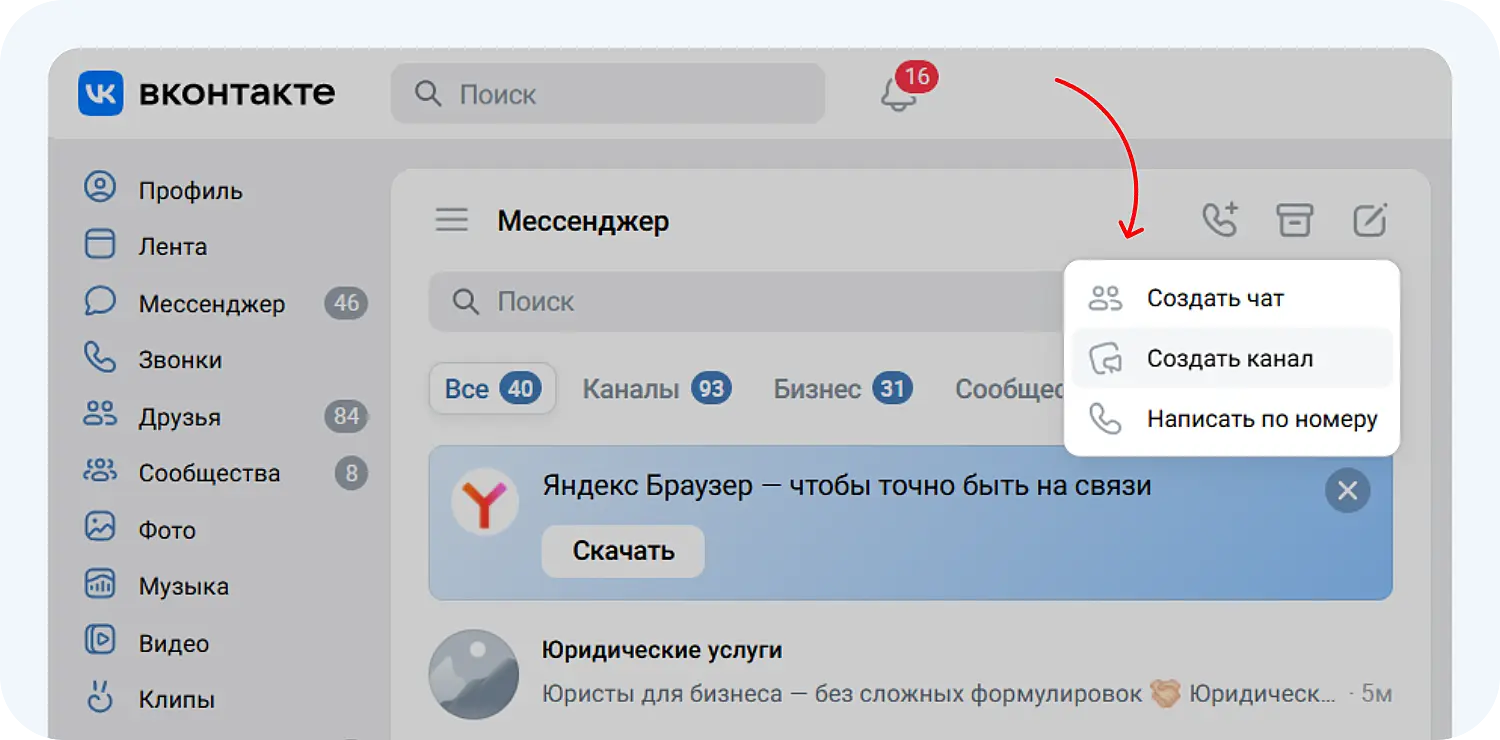Screen dimensions: 1500x740
Task: Open the chat archive box icon
Action: pos(1295,220)
